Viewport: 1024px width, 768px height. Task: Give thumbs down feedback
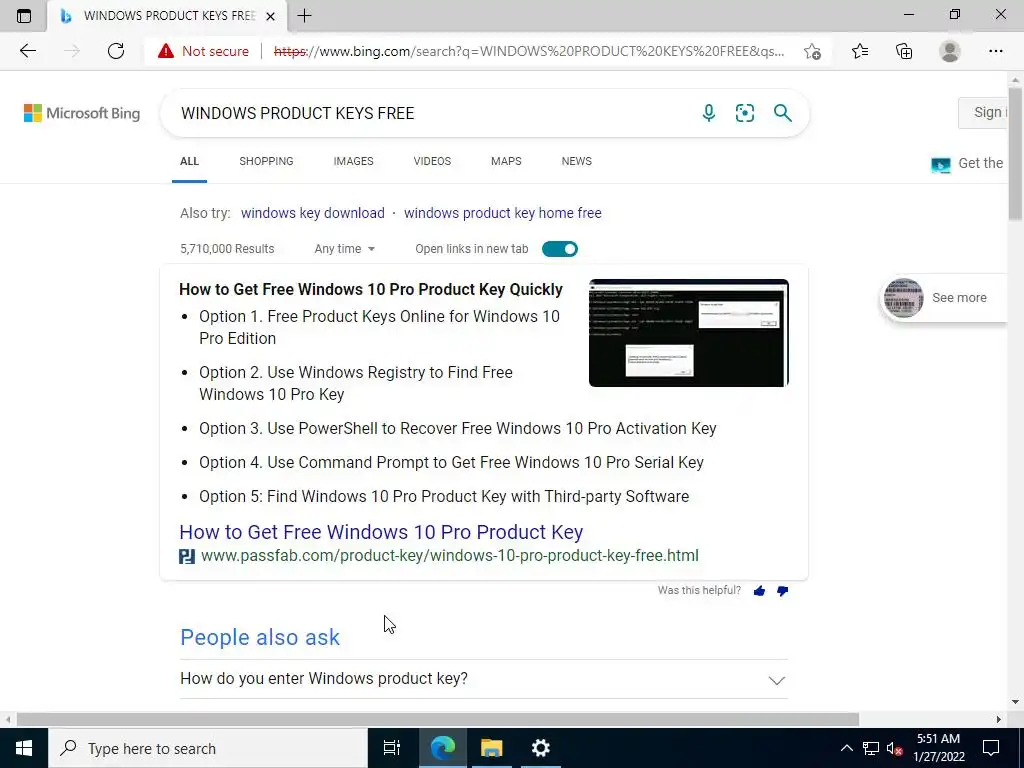[x=782, y=591]
